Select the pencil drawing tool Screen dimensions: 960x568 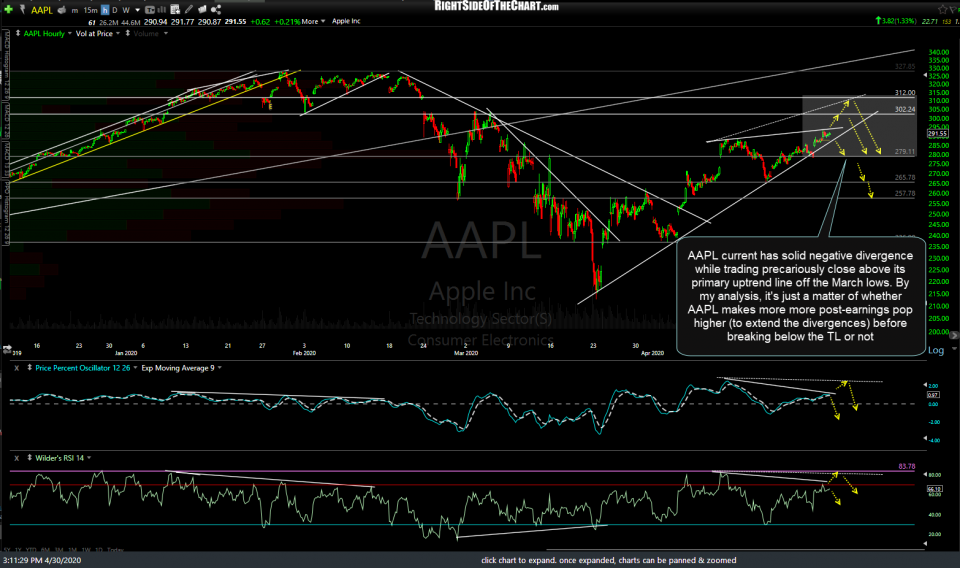189,10
